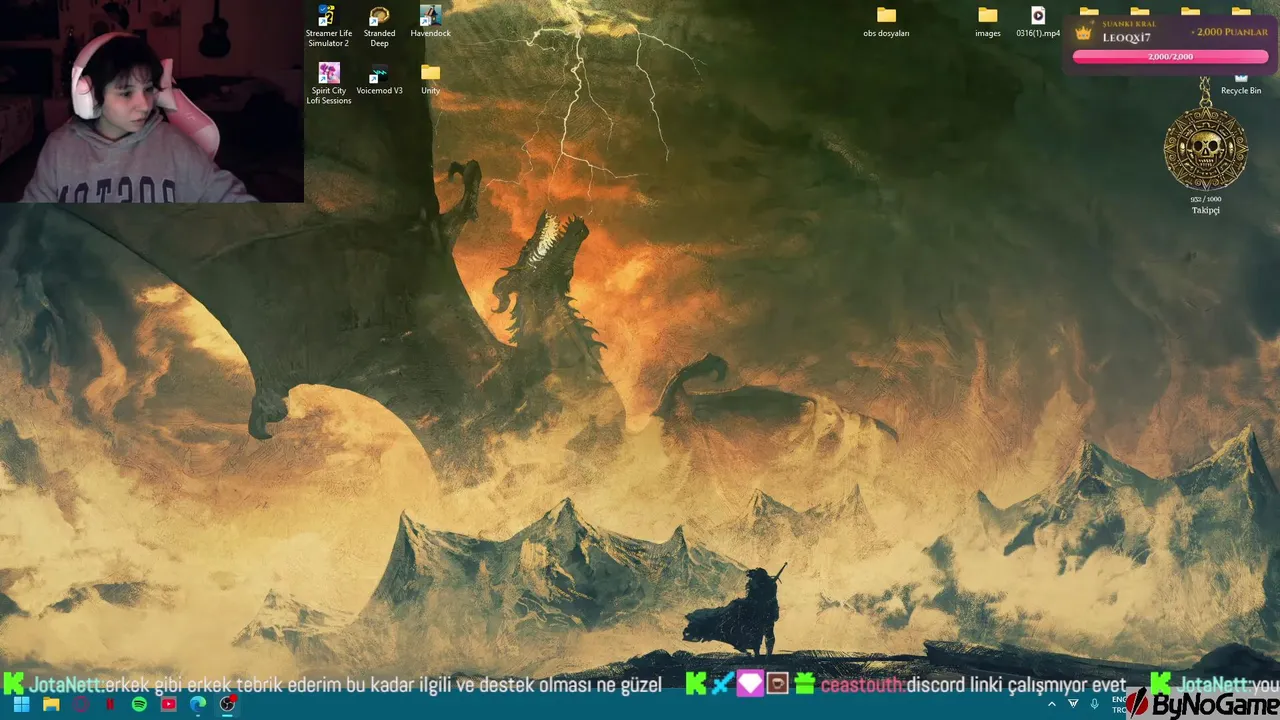Click the microphone icon in the system tray
Viewport: 1280px width, 720px height.
[1095, 704]
